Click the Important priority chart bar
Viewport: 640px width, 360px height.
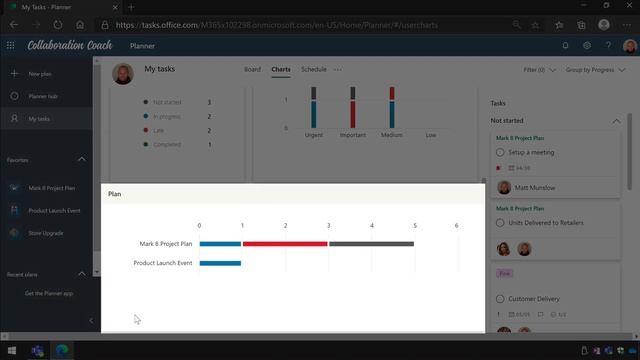click(x=353, y=108)
